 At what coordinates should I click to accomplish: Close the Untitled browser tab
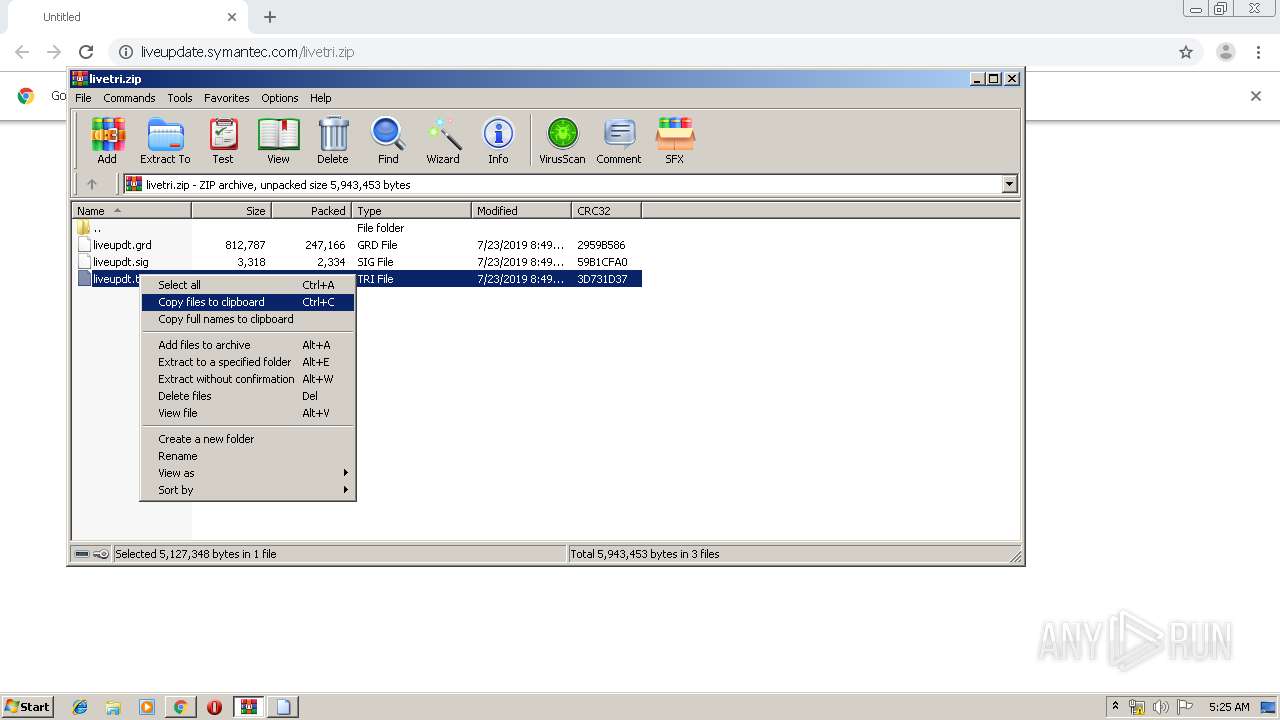(232, 17)
